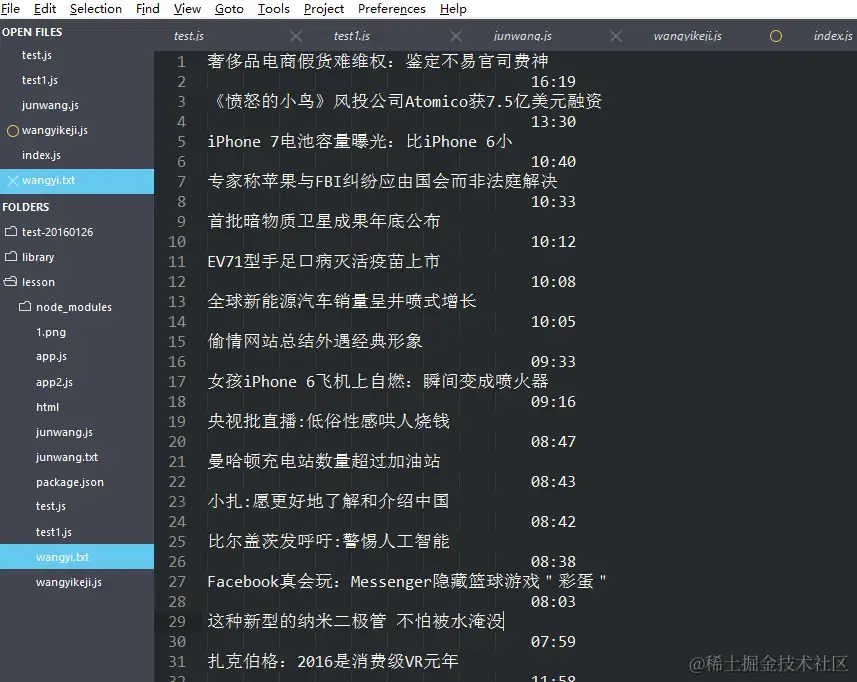The width and height of the screenshot is (857, 682).
Task: Open the Tools menu
Action: [x=274, y=9]
